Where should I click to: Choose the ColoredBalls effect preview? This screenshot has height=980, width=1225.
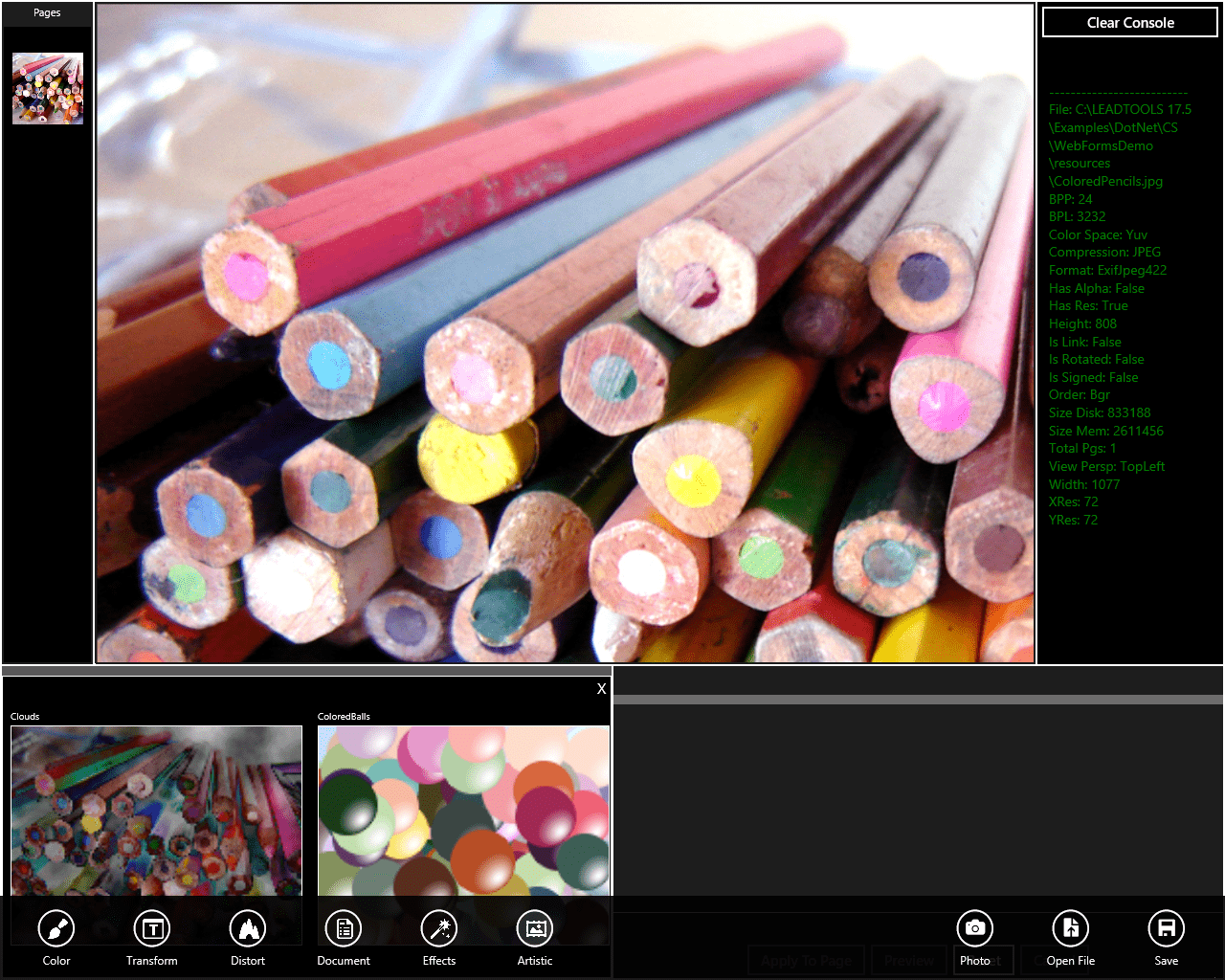[x=463, y=811]
